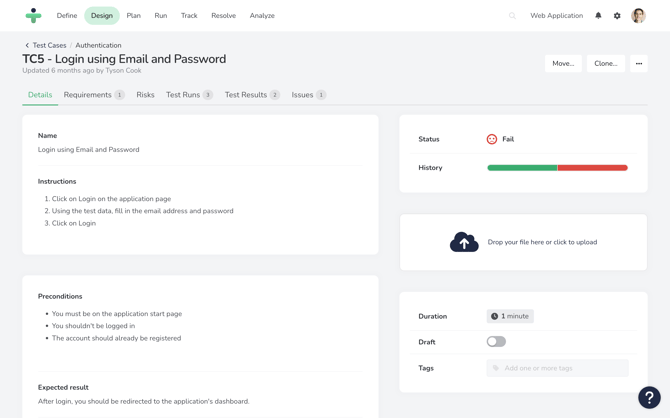The height and width of the screenshot is (418, 670).
Task: Click the Move... button
Action: pos(563,63)
